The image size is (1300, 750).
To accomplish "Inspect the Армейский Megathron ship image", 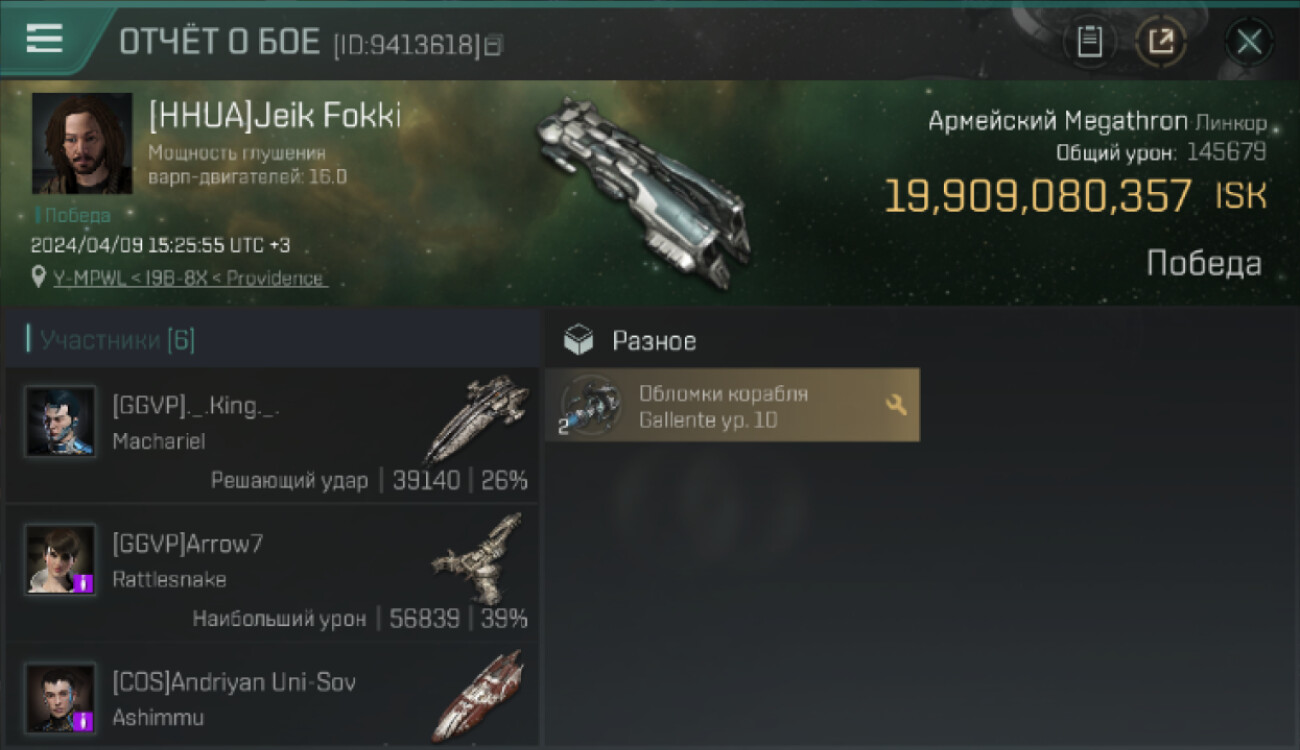I will pyautogui.click(x=641, y=193).
